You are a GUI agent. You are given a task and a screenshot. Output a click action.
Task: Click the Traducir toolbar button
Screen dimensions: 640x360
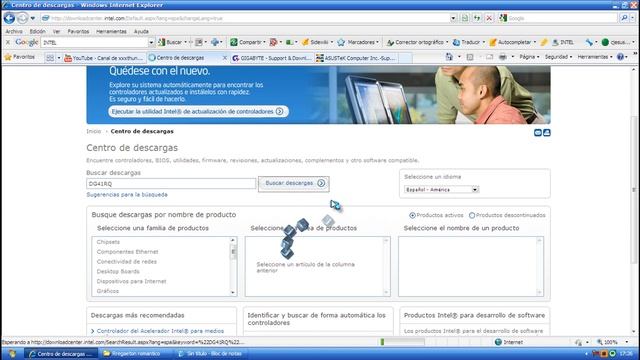click(468, 42)
